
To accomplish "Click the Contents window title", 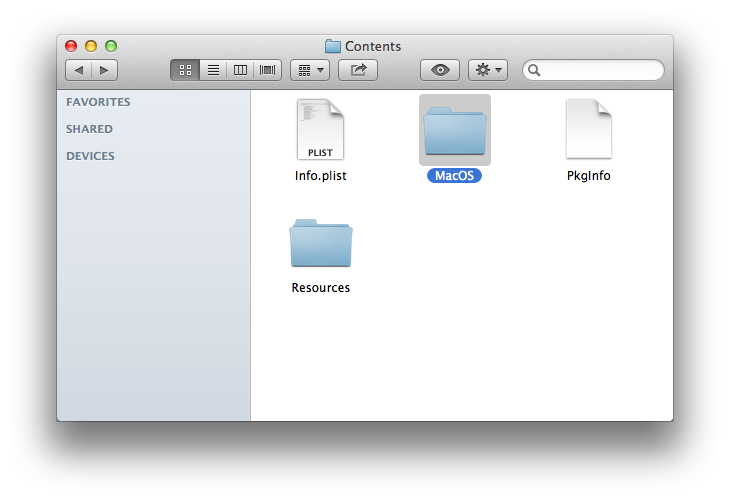I will [372, 46].
